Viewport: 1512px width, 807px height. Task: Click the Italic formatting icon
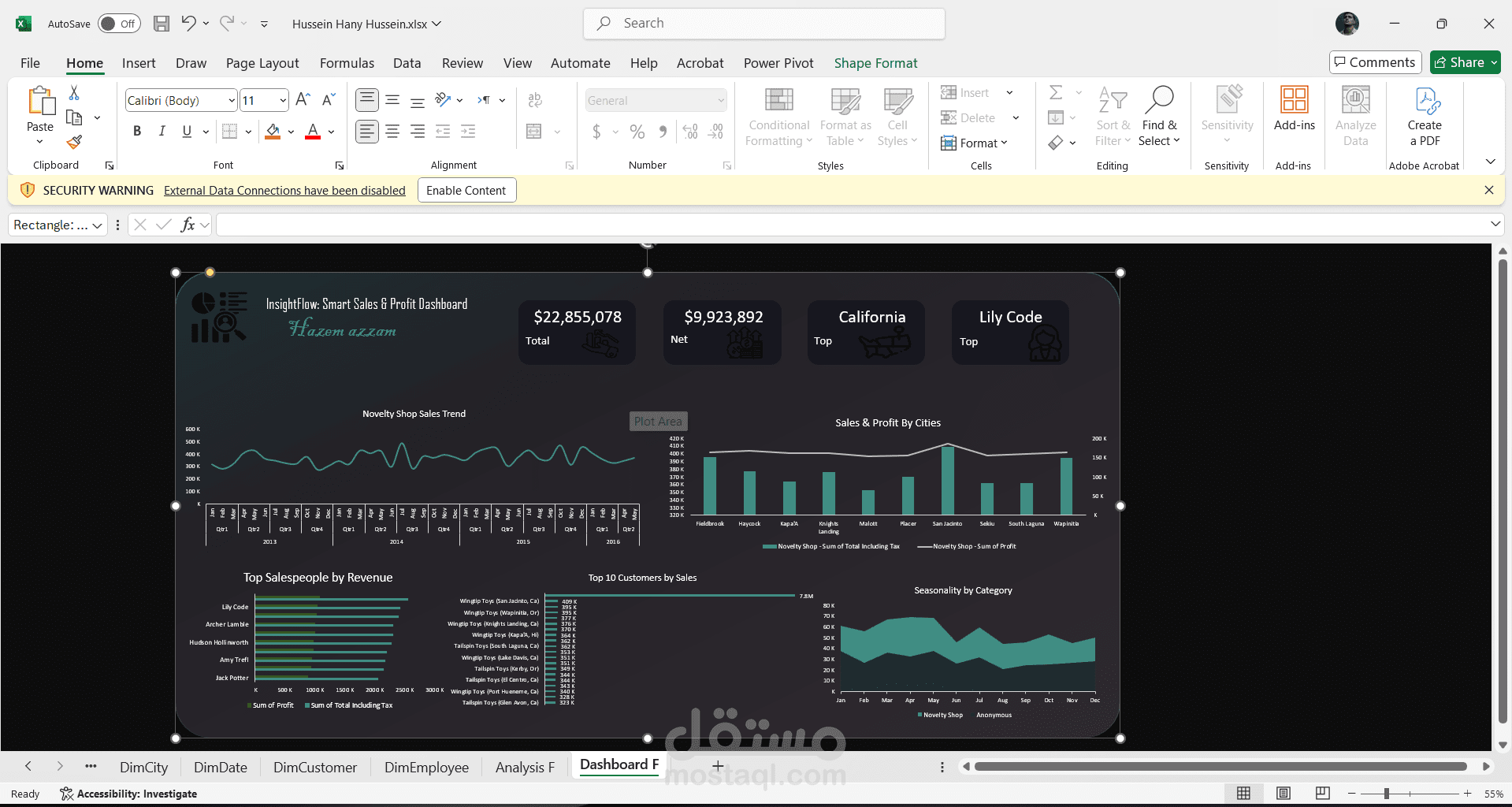pyautogui.click(x=162, y=132)
